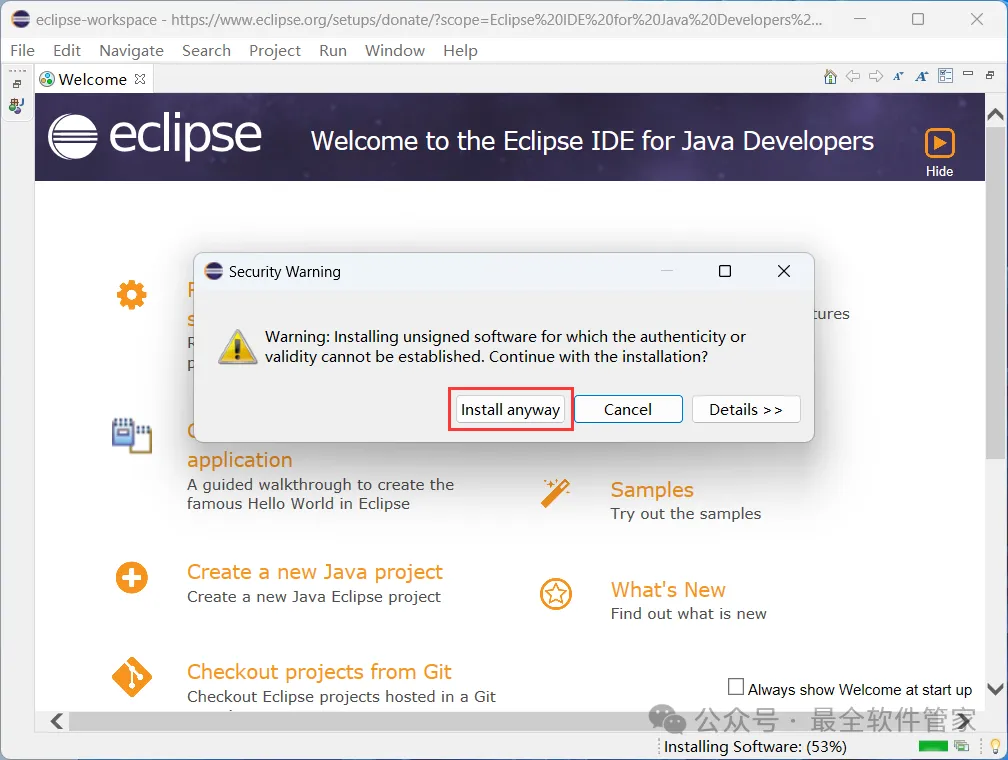Click the Eclipse icon in main title bar
Image resolution: width=1008 pixels, height=760 pixels.
point(21,19)
